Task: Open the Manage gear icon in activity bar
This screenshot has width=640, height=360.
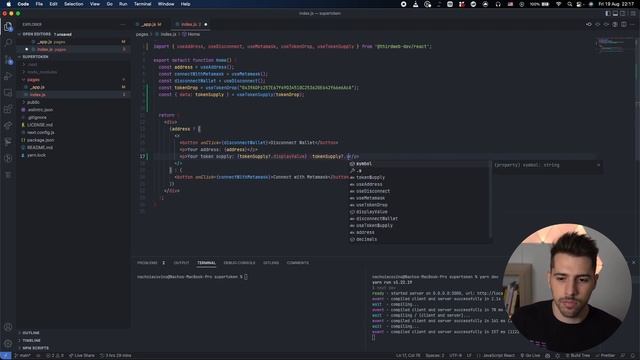Action: (8, 344)
